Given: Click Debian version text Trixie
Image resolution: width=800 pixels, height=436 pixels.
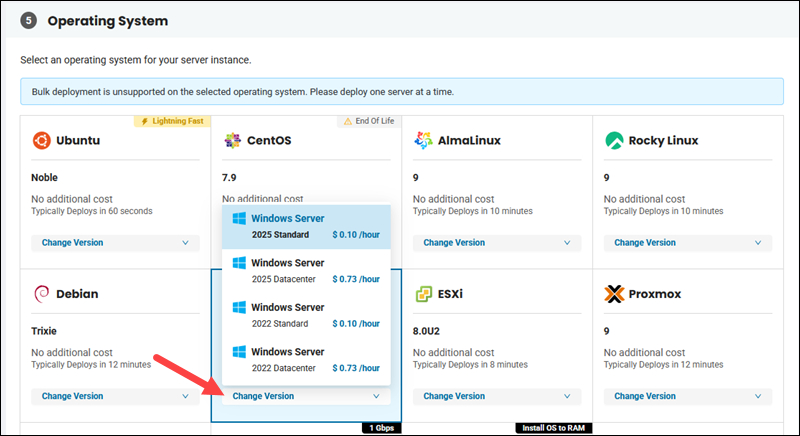Looking at the screenshot, I should 44,331.
